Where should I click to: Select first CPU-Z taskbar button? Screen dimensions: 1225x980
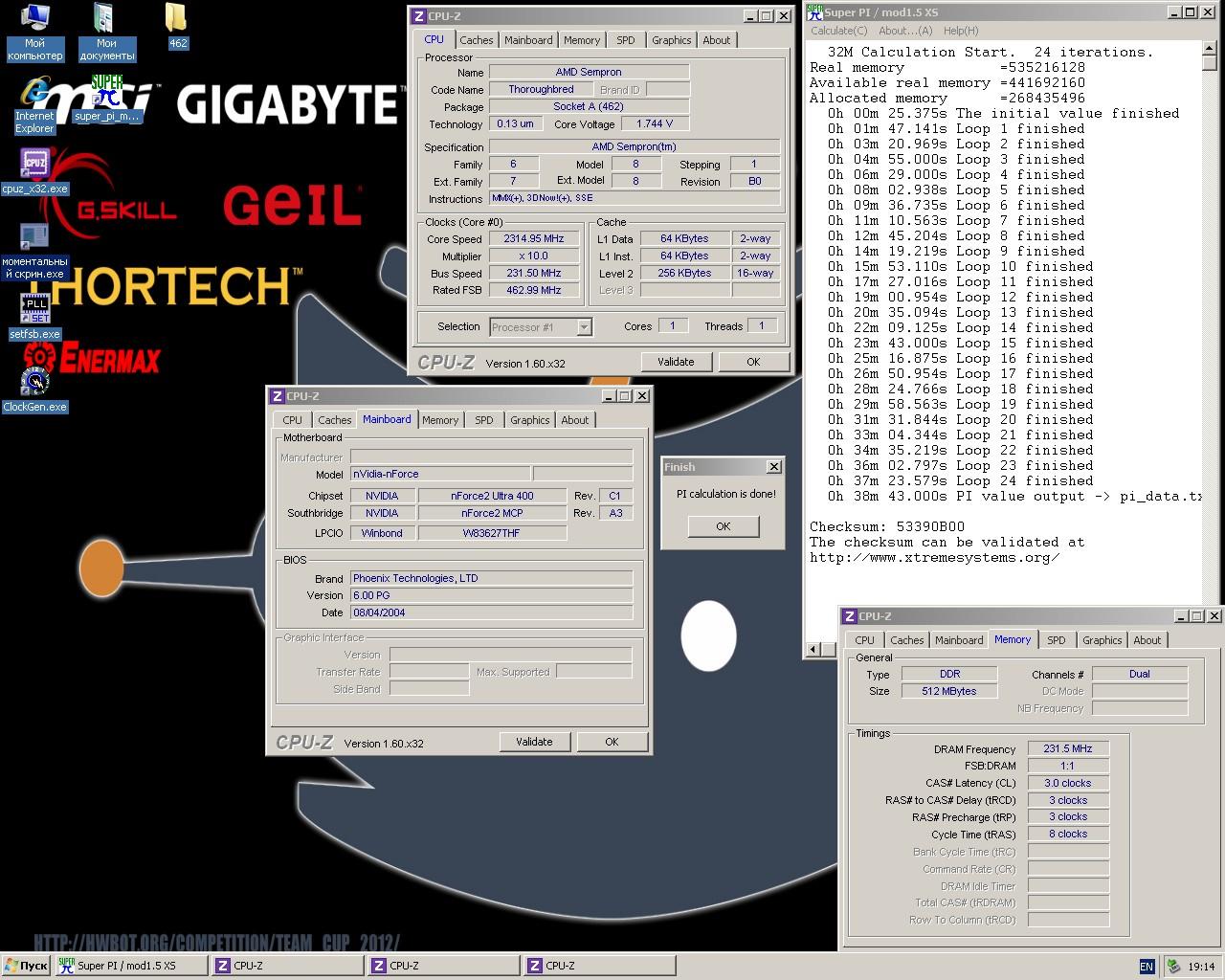click(287, 966)
